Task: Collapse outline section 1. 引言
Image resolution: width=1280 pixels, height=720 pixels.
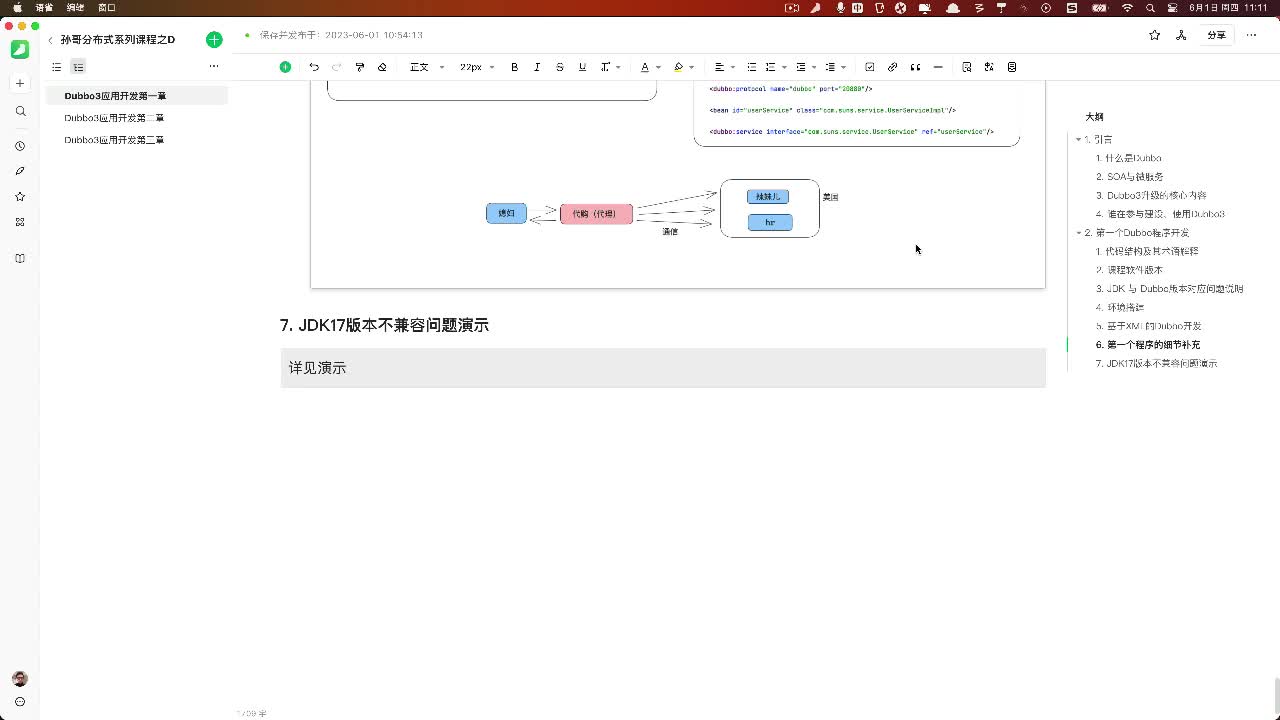Action: point(1079,140)
